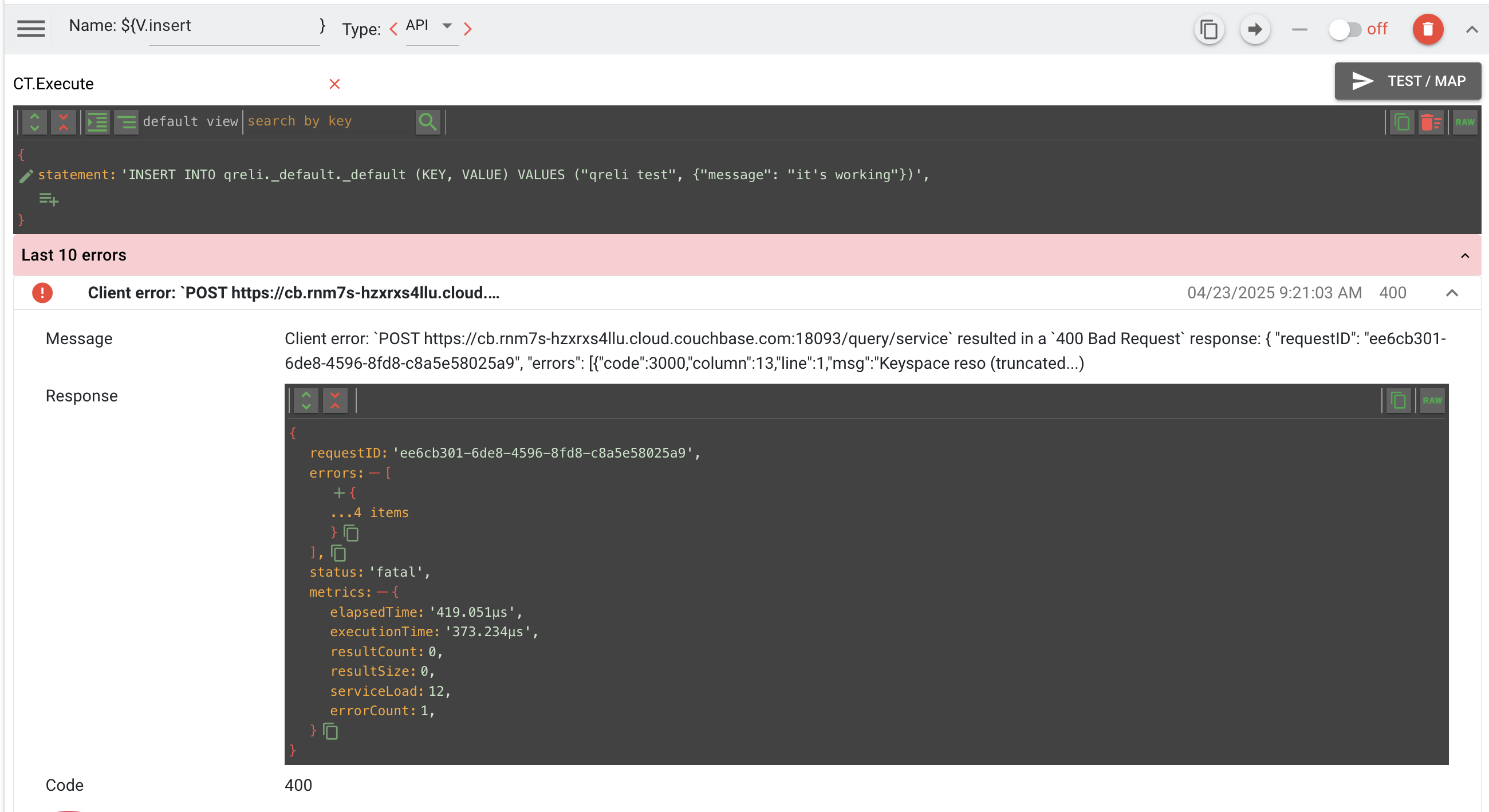1489x812 pixels.
Task: Click the red delete trash button
Action: pos(1427,29)
